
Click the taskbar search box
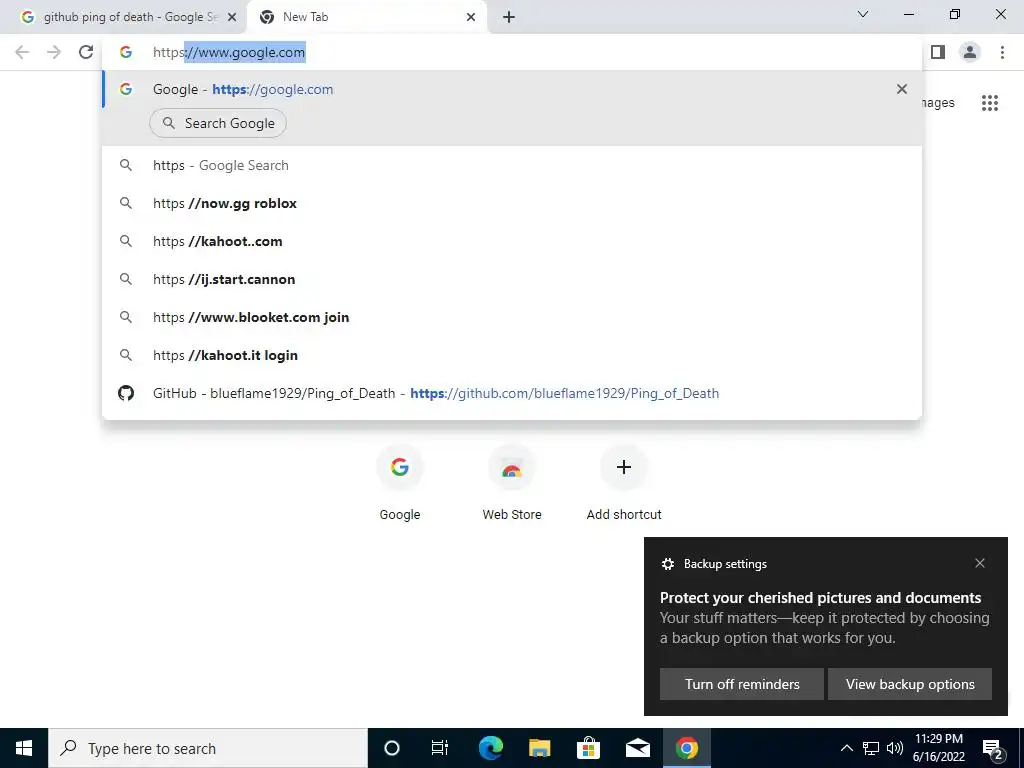click(208, 748)
